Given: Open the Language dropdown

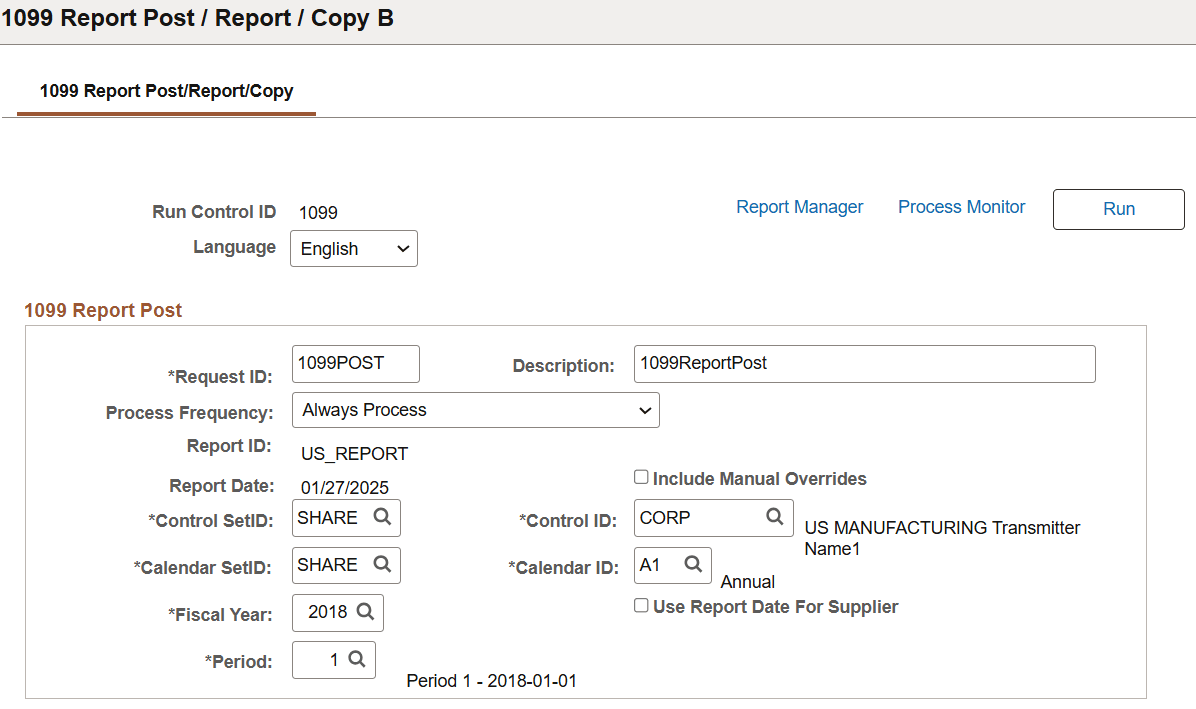Looking at the screenshot, I should pyautogui.click(x=353, y=248).
